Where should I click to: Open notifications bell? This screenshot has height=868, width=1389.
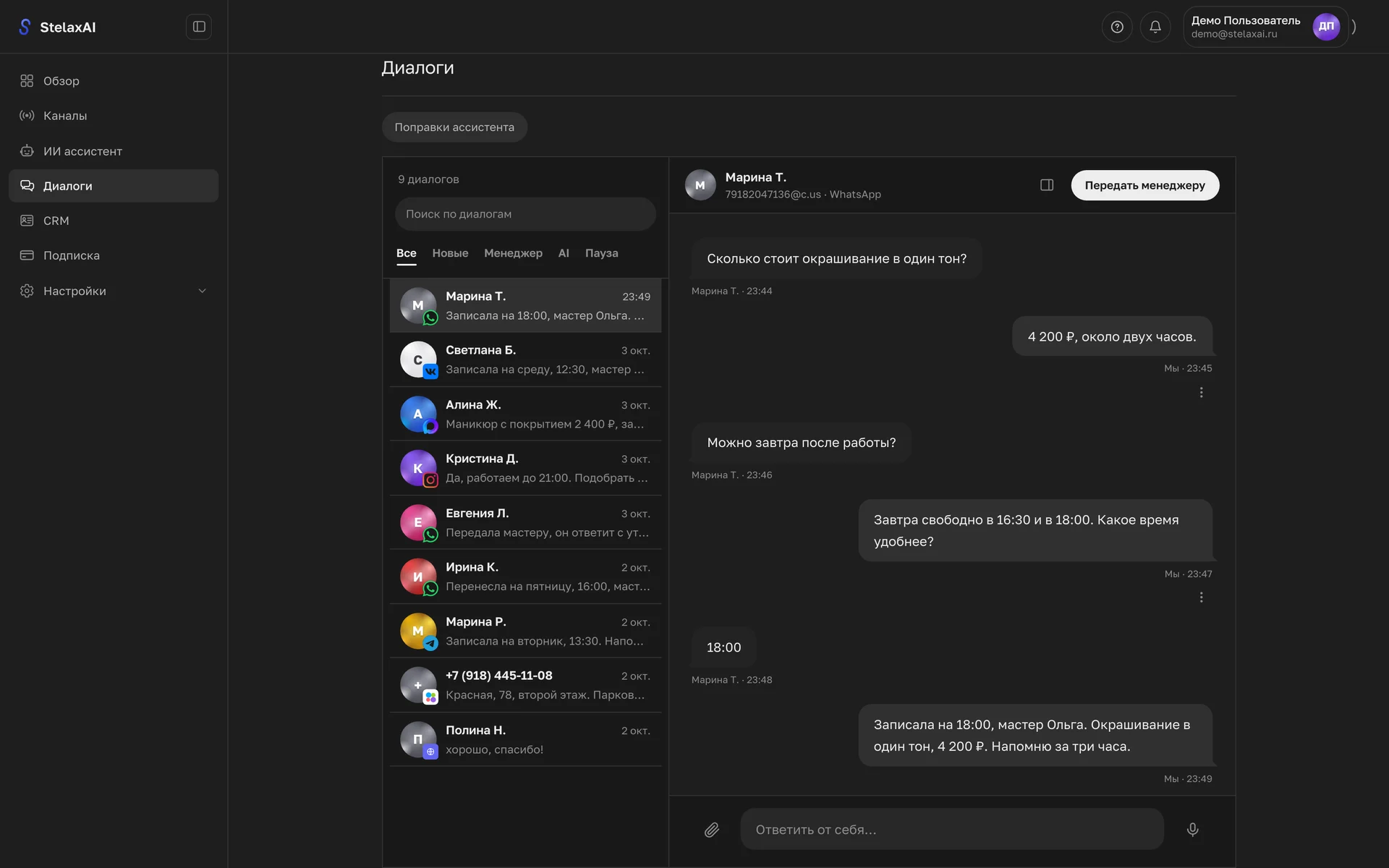tap(1155, 27)
